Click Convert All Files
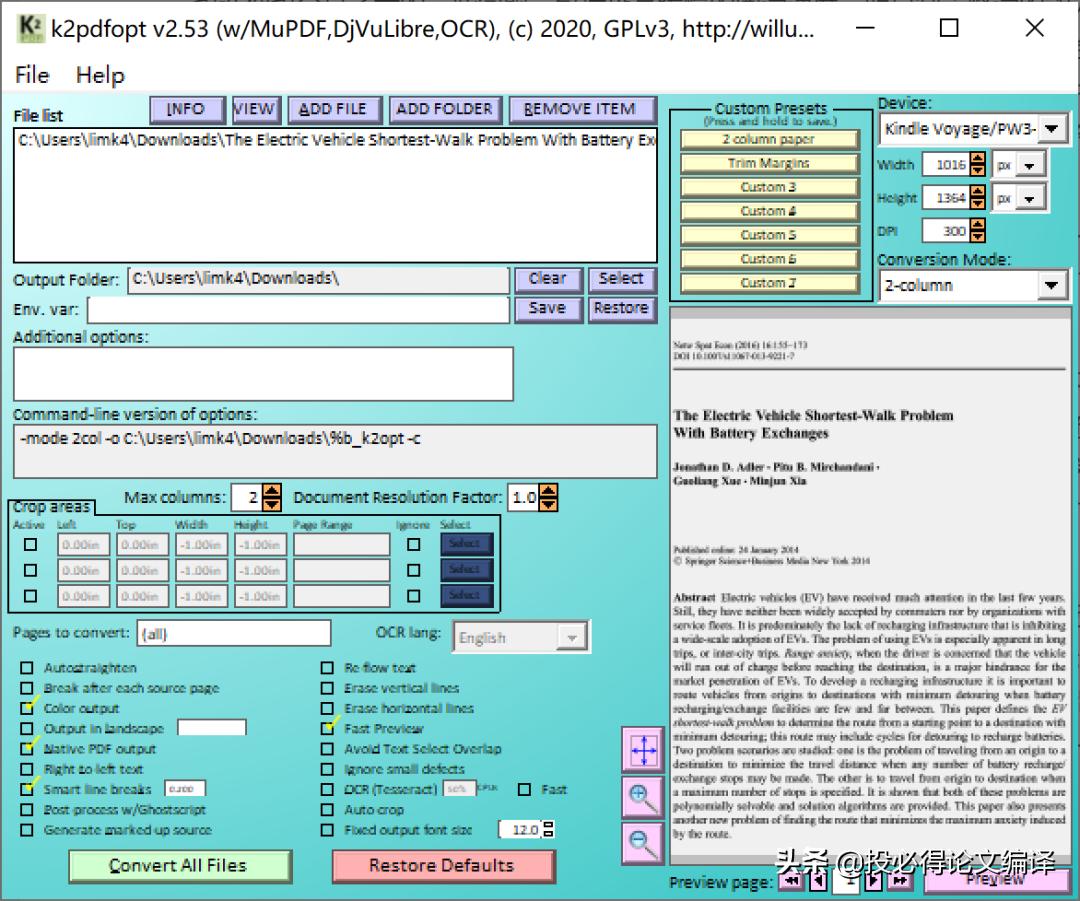 coord(180,866)
